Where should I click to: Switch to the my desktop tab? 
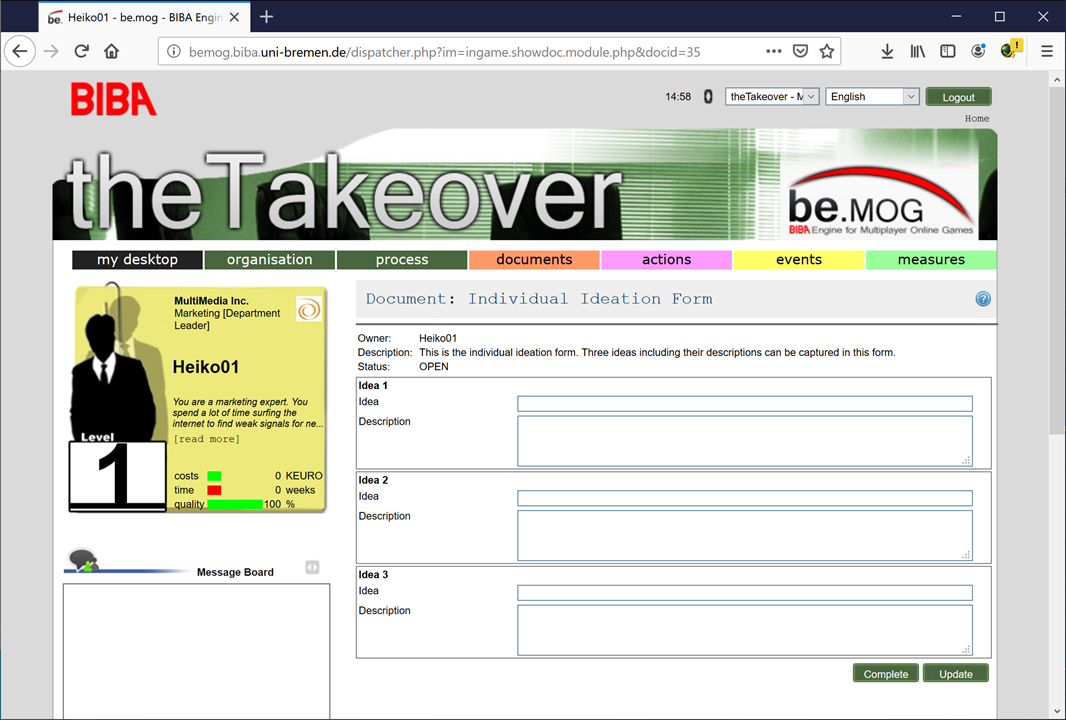137,260
